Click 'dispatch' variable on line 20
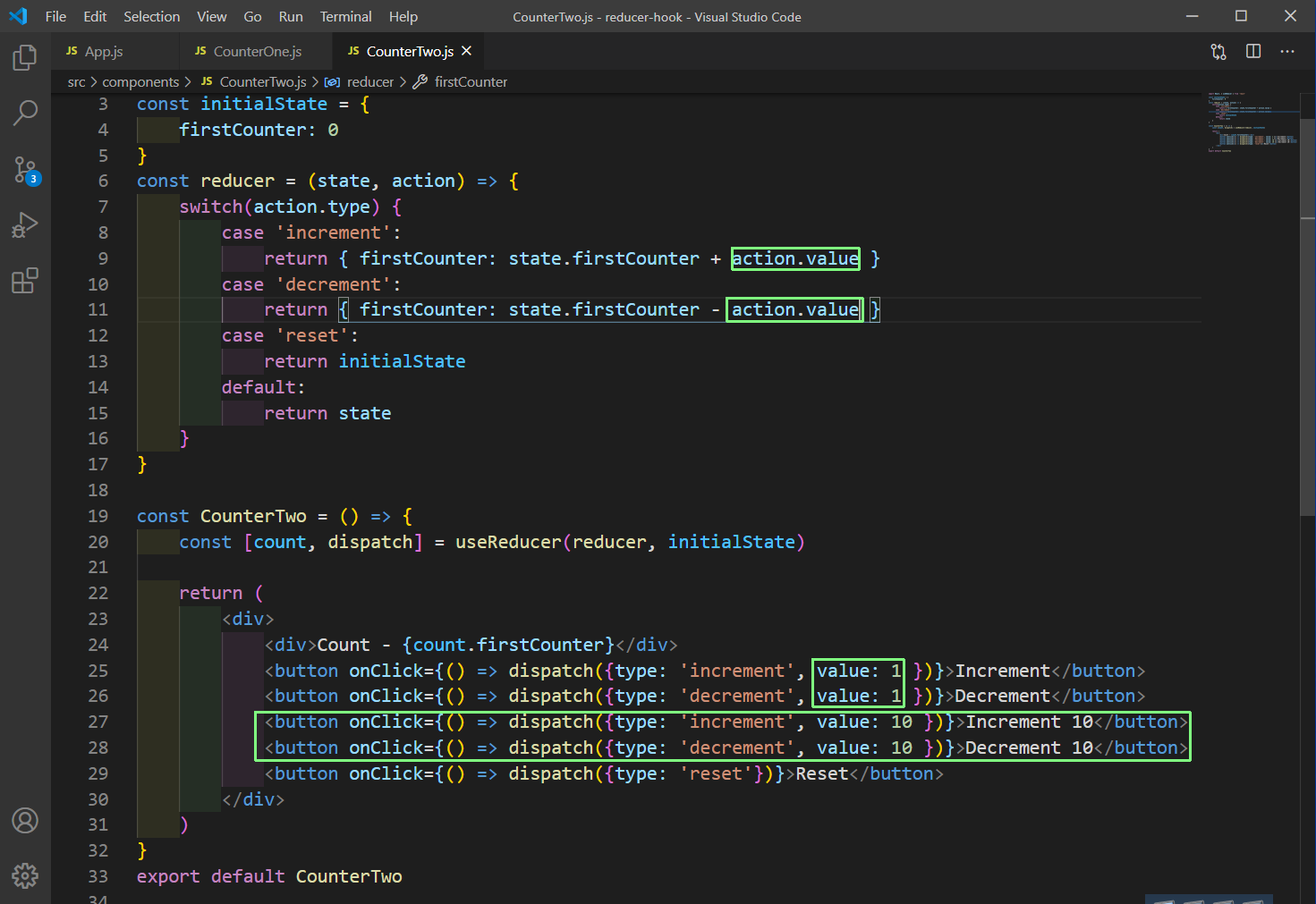The height and width of the screenshot is (904, 1316). (x=370, y=542)
